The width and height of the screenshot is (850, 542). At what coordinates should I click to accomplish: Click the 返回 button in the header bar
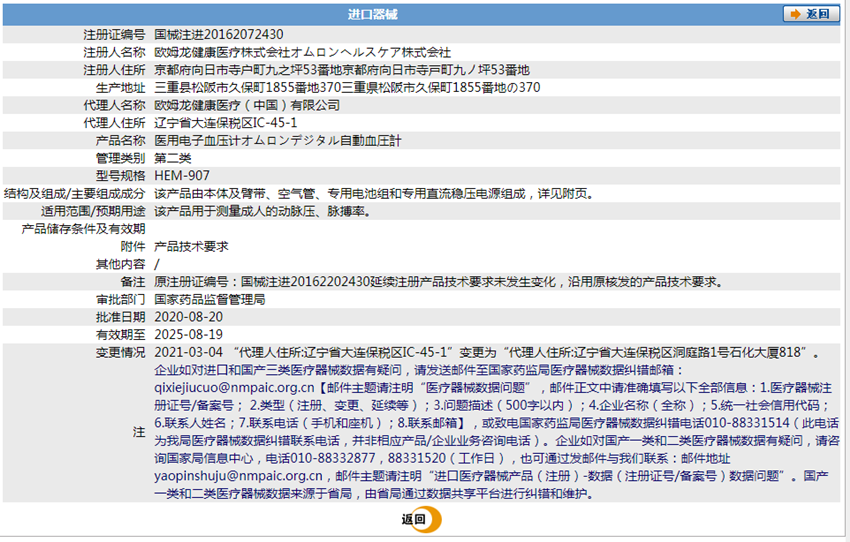811,14
